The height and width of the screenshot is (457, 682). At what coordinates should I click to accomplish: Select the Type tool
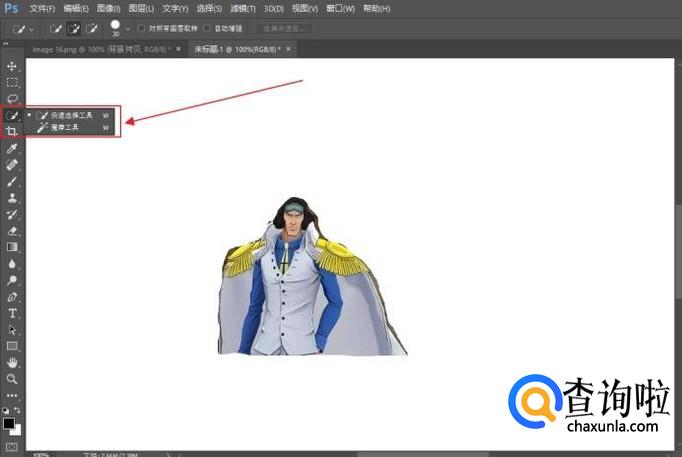pyautogui.click(x=12, y=314)
